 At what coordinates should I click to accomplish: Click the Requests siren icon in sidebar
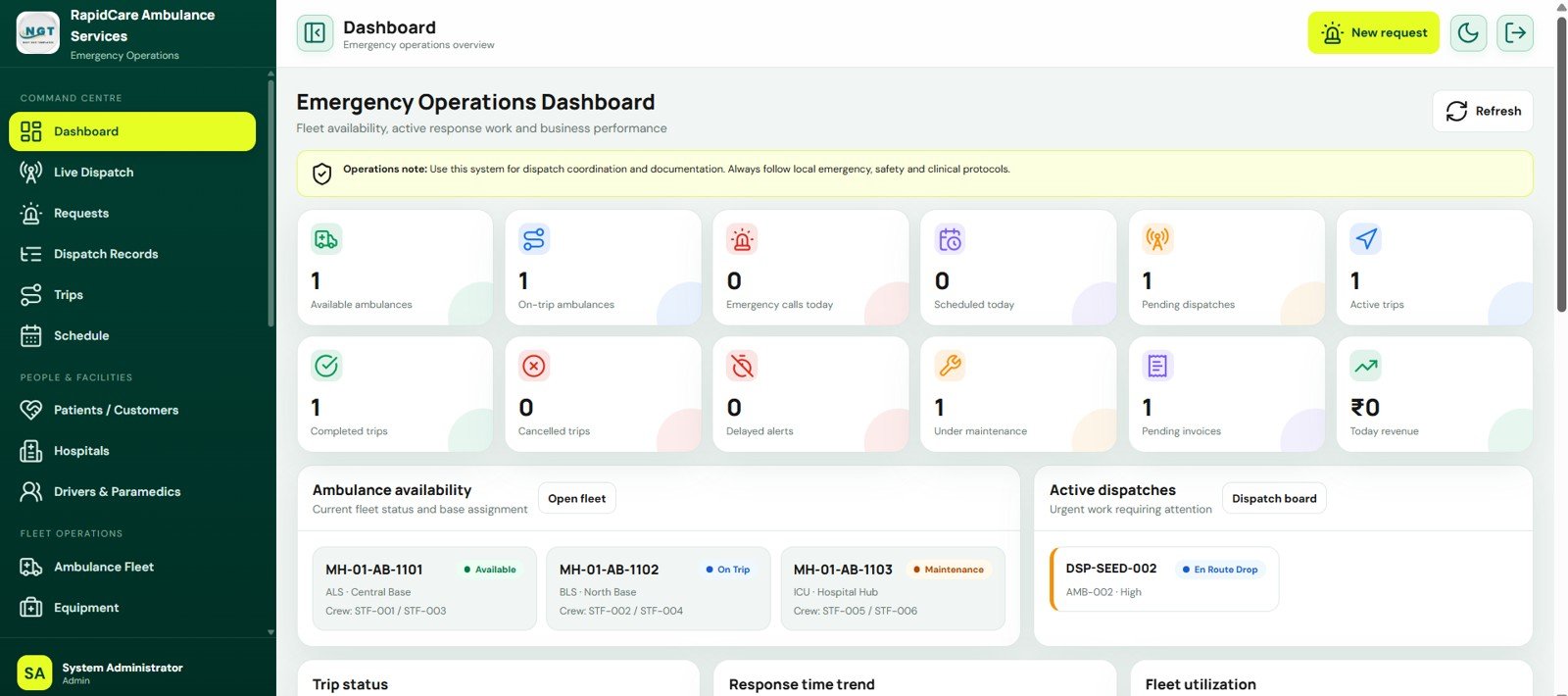31,213
